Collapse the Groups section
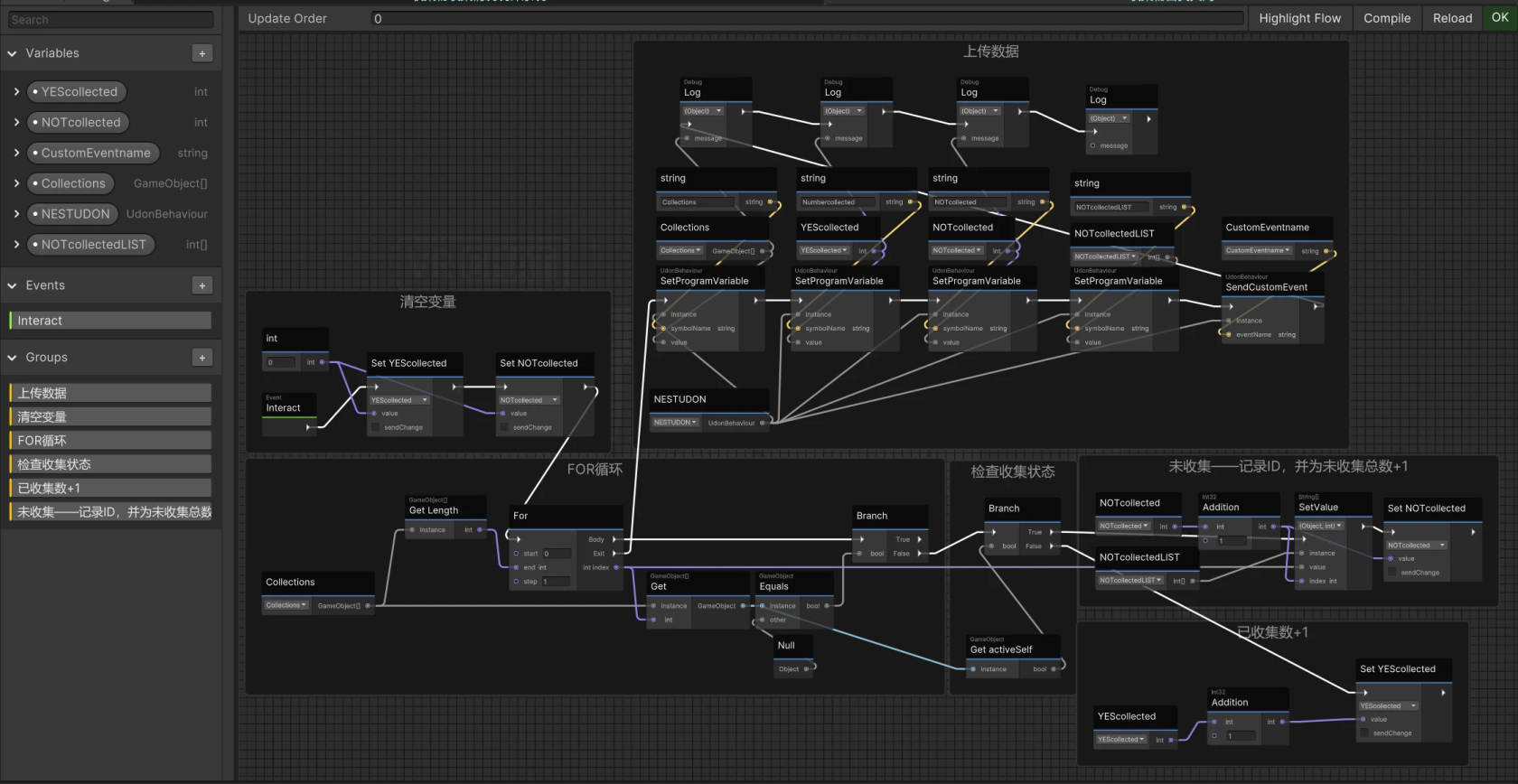1518x784 pixels. pos(12,358)
